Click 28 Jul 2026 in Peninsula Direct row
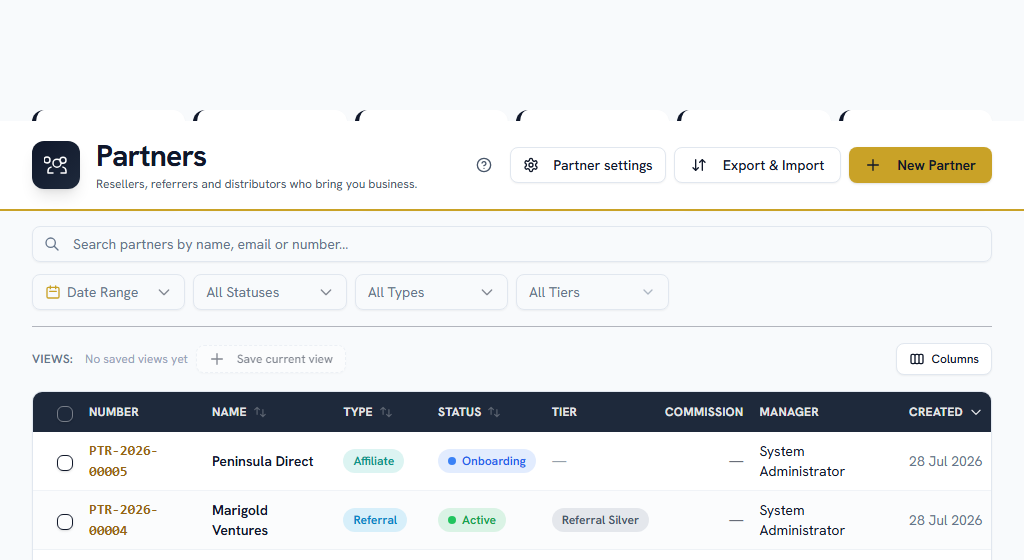 click(945, 461)
